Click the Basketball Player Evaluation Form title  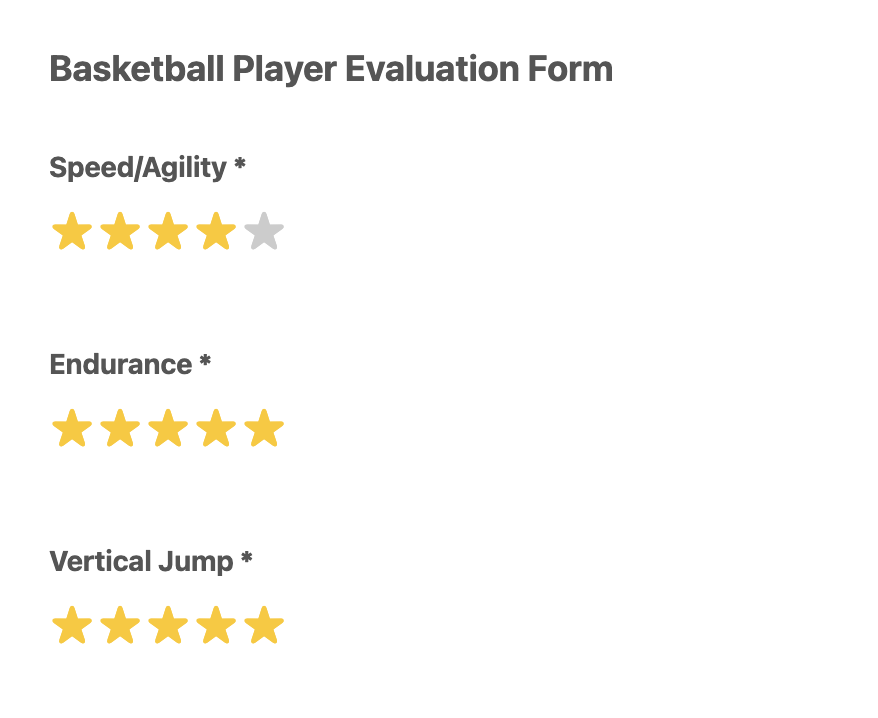(332, 69)
